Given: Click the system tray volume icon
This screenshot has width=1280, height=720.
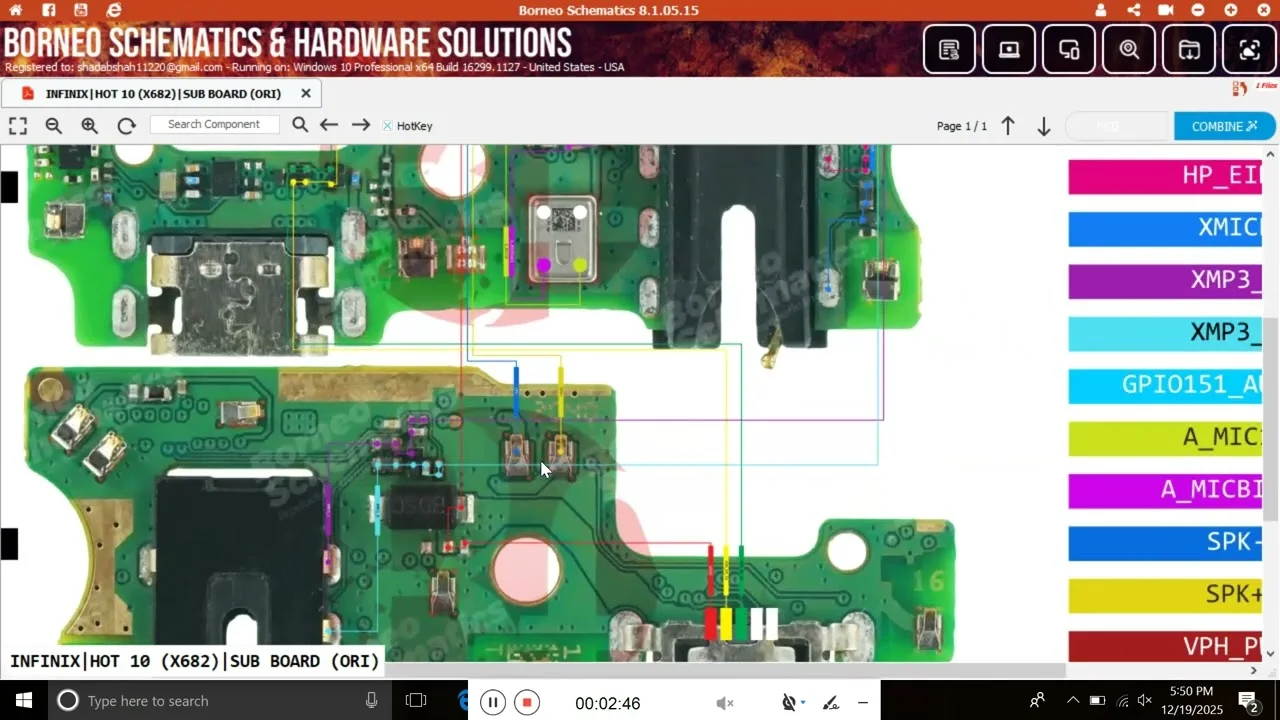Looking at the screenshot, I should coord(1145,700).
